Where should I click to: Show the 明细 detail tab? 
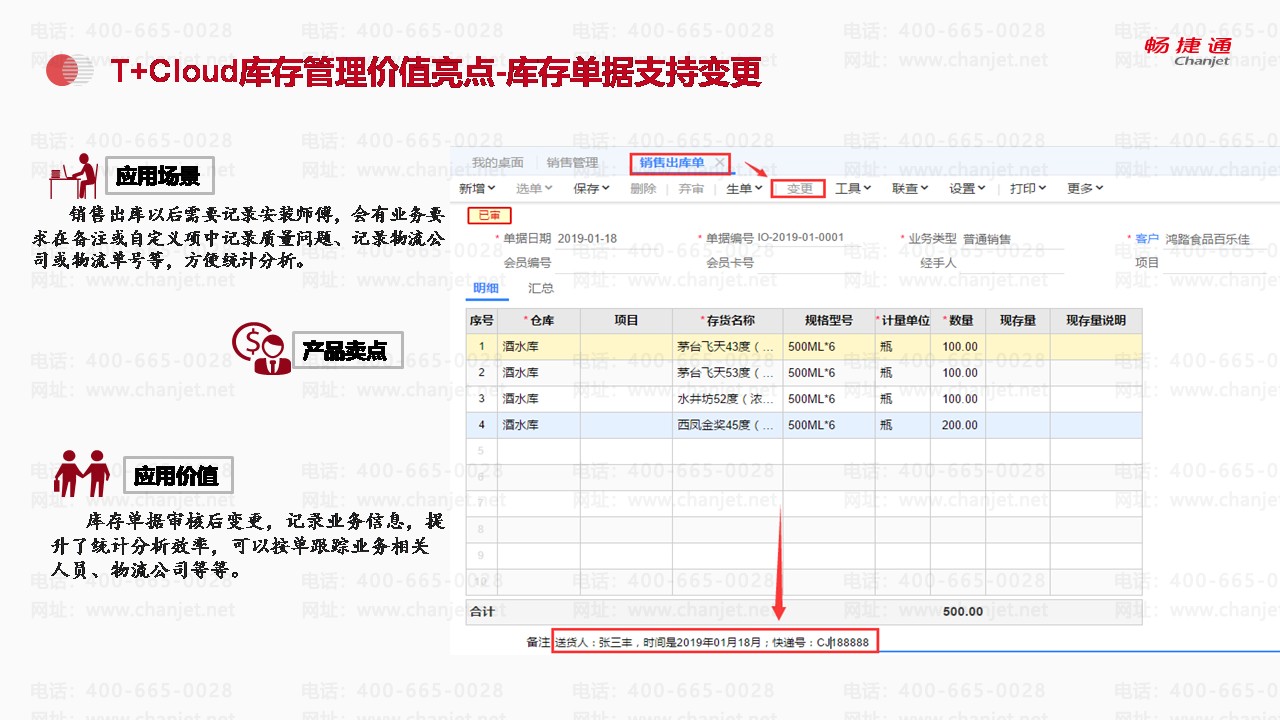(486, 288)
